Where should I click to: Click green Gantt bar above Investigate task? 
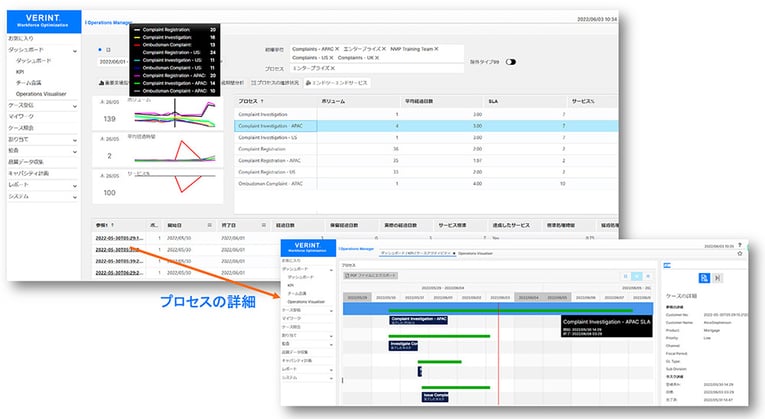[439, 336]
